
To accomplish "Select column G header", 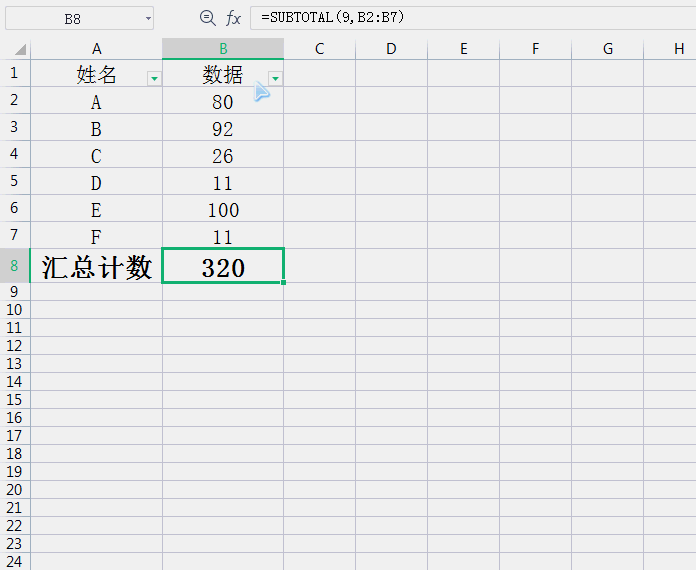I will click(x=608, y=49).
